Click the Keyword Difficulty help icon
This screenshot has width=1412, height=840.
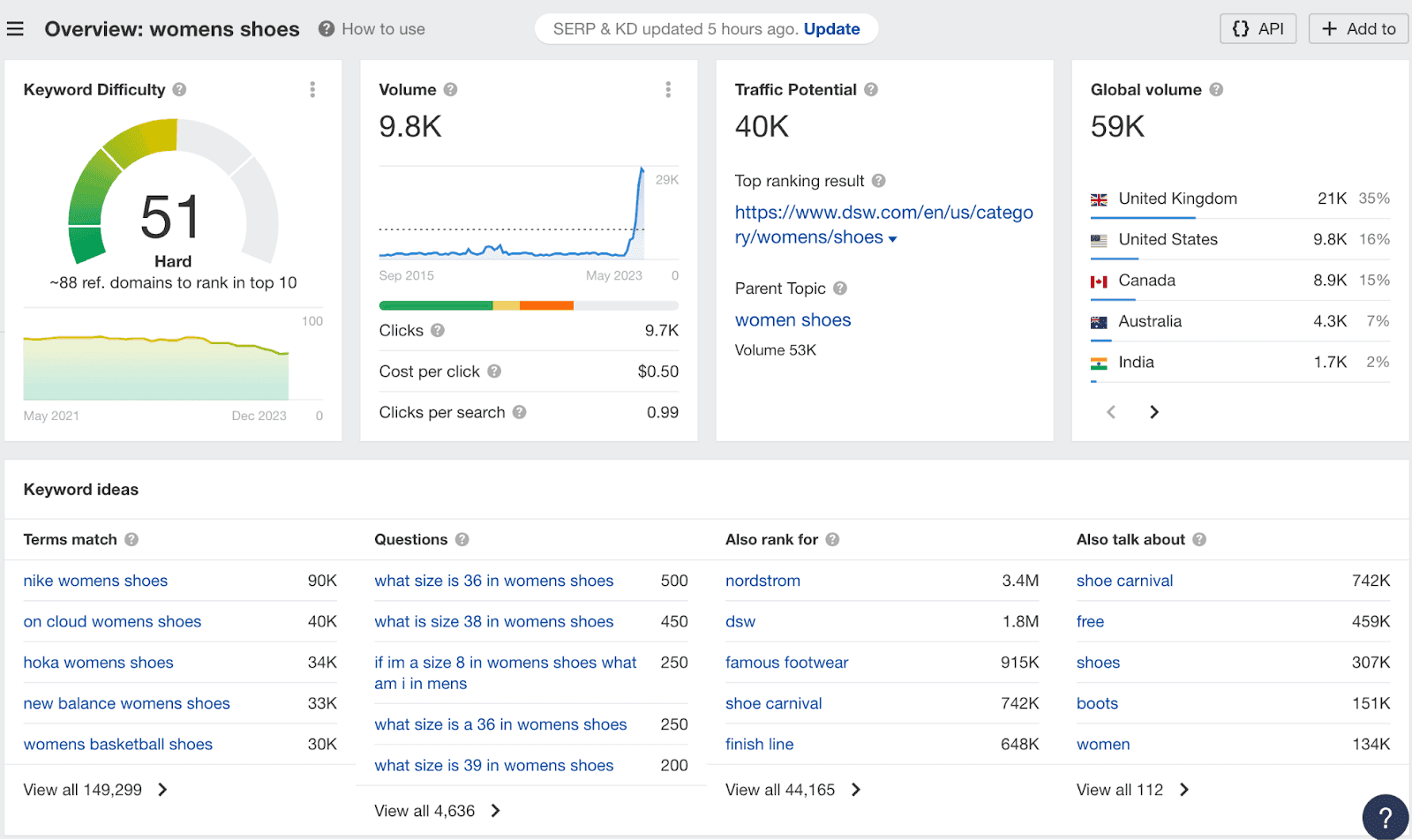[180, 89]
